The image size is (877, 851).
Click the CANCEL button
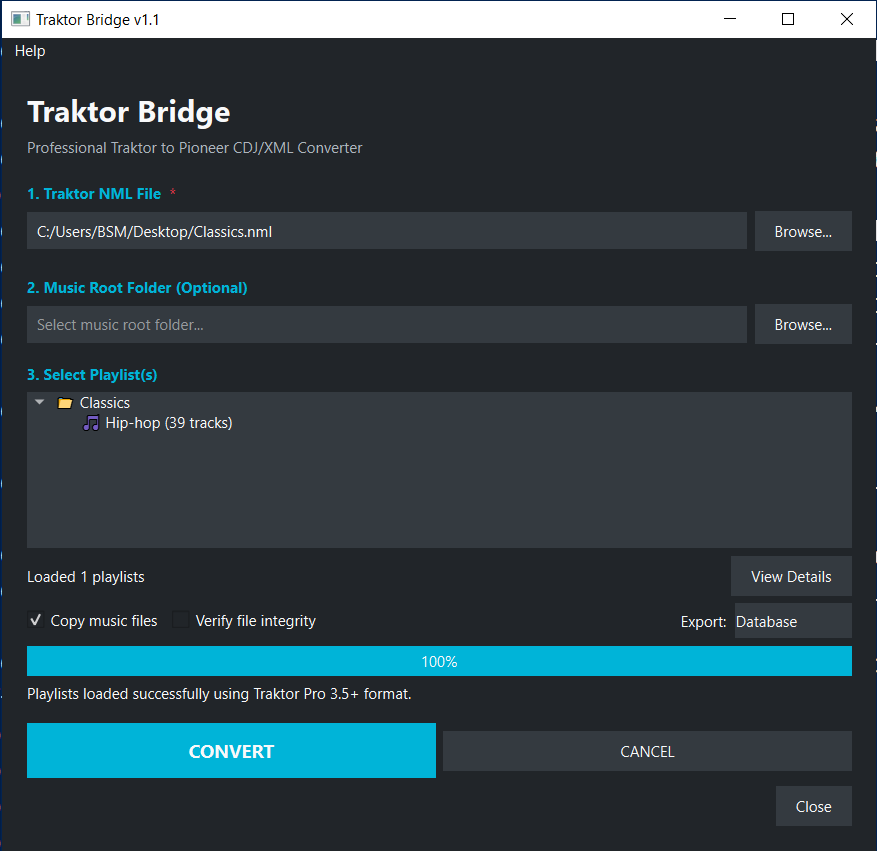[x=647, y=751]
